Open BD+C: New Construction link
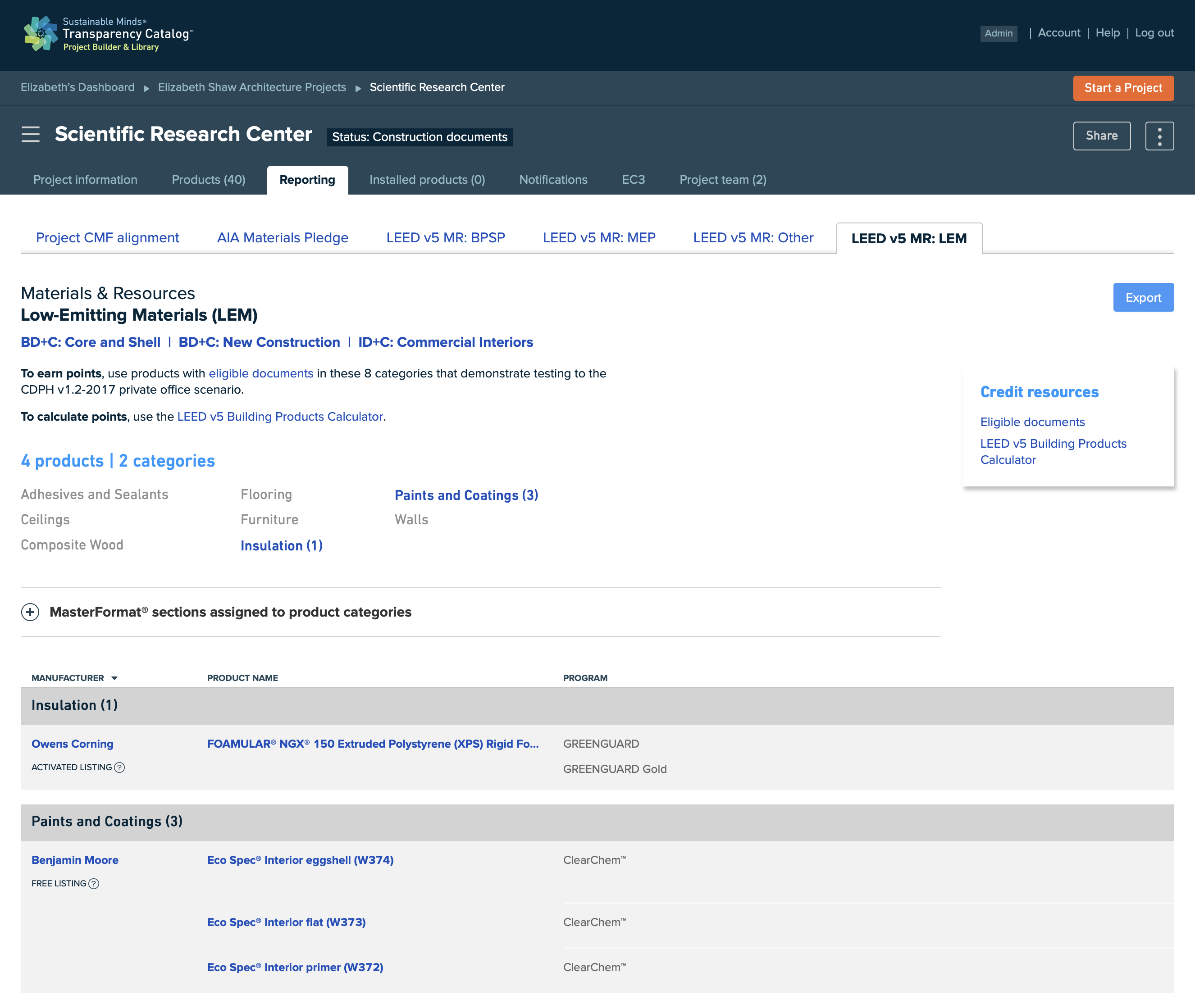 260,342
